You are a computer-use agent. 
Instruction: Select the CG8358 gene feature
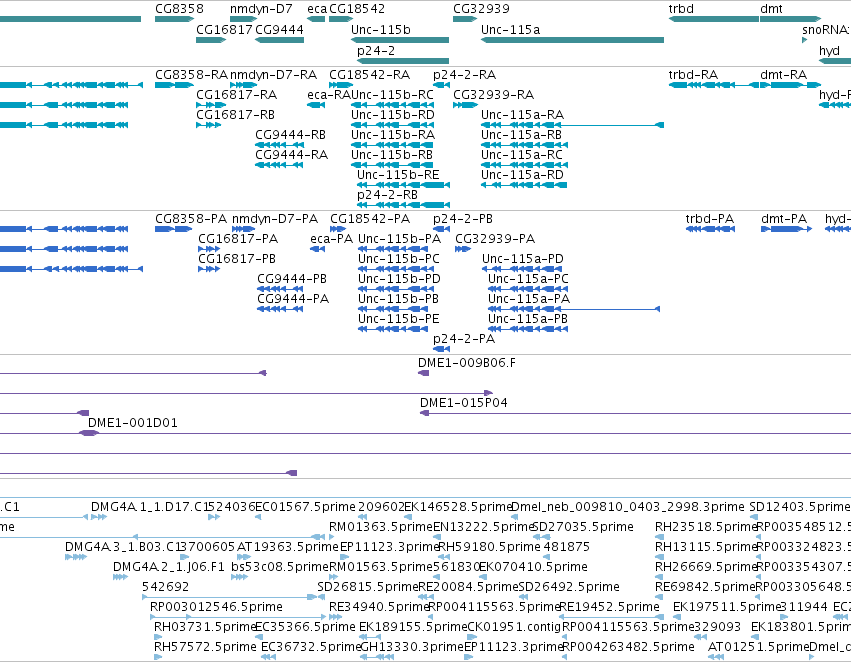[174, 19]
